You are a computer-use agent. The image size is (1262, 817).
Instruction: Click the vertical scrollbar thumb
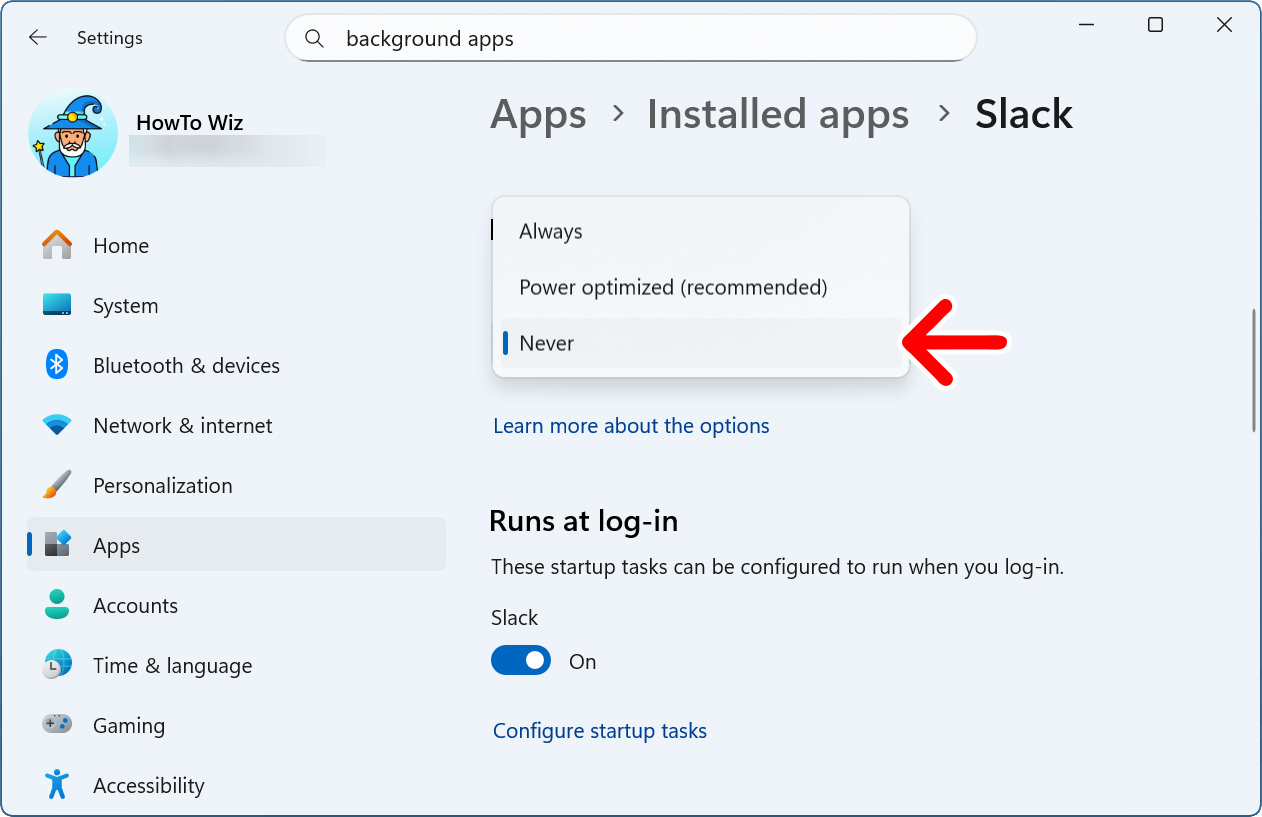(1254, 370)
